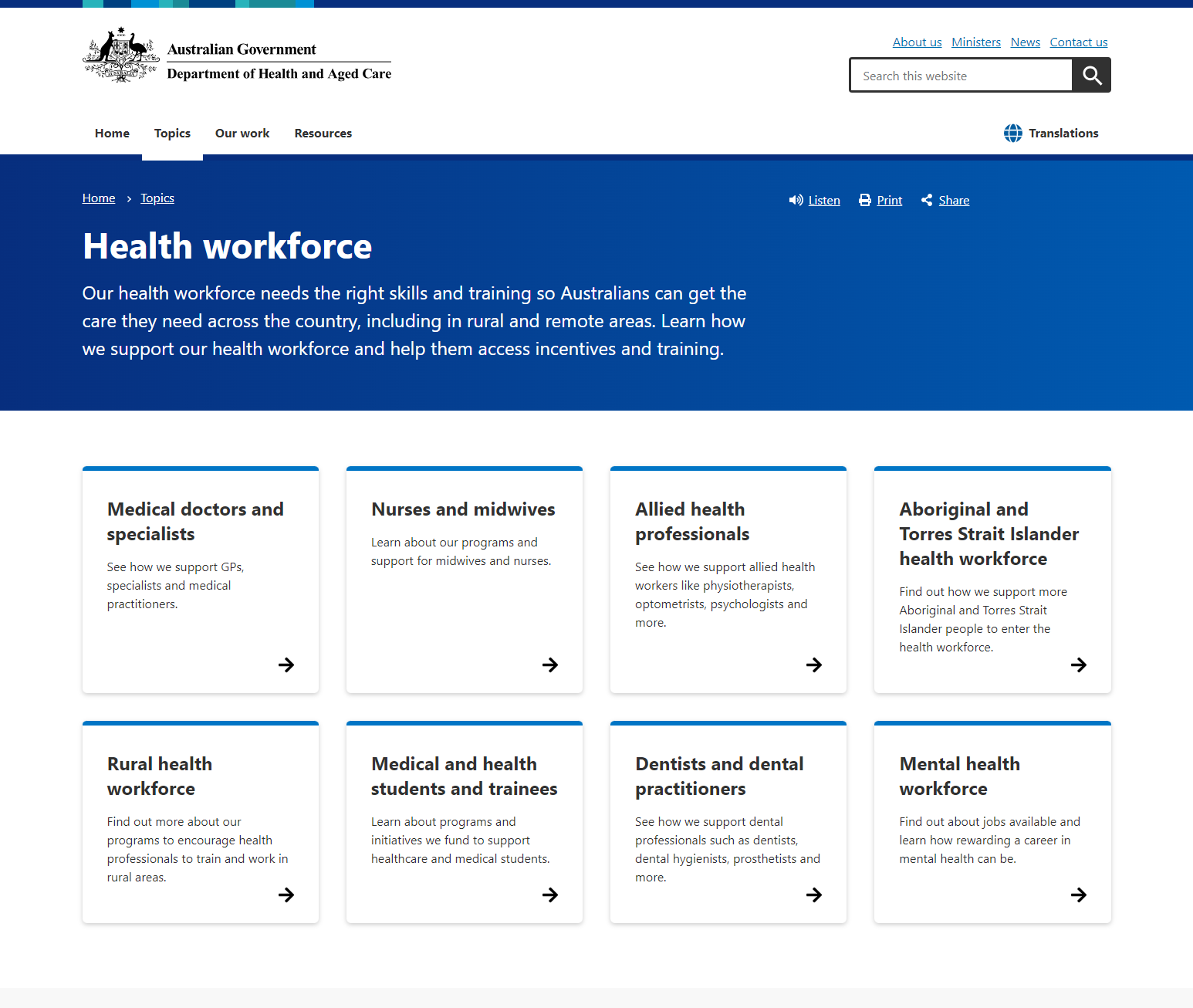Open the Aboriginal and Torres Strait Islander card arrow
The image size is (1193, 1008).
(x=1078, y=665)
